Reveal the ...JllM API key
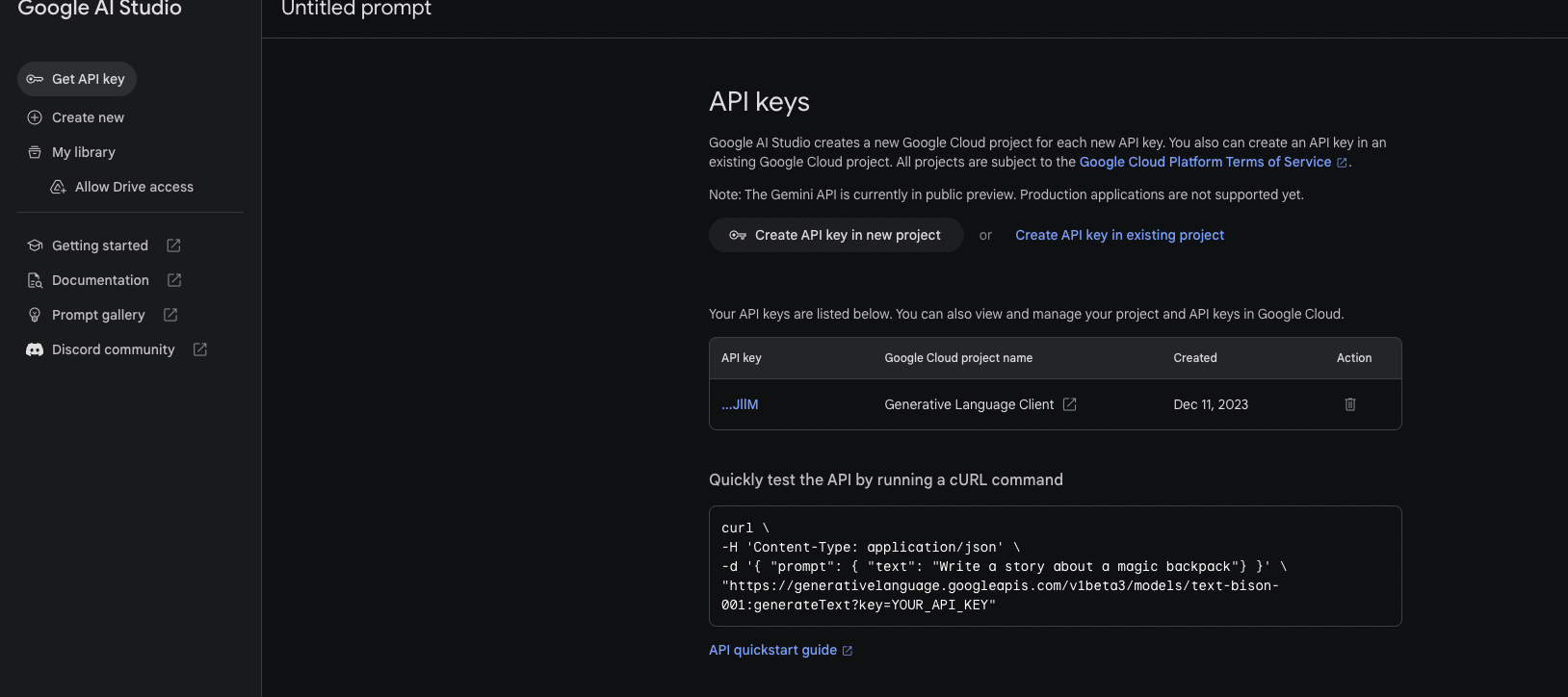Image resolution: width=1568 pixels, height=697 pixels. point(740,404)
